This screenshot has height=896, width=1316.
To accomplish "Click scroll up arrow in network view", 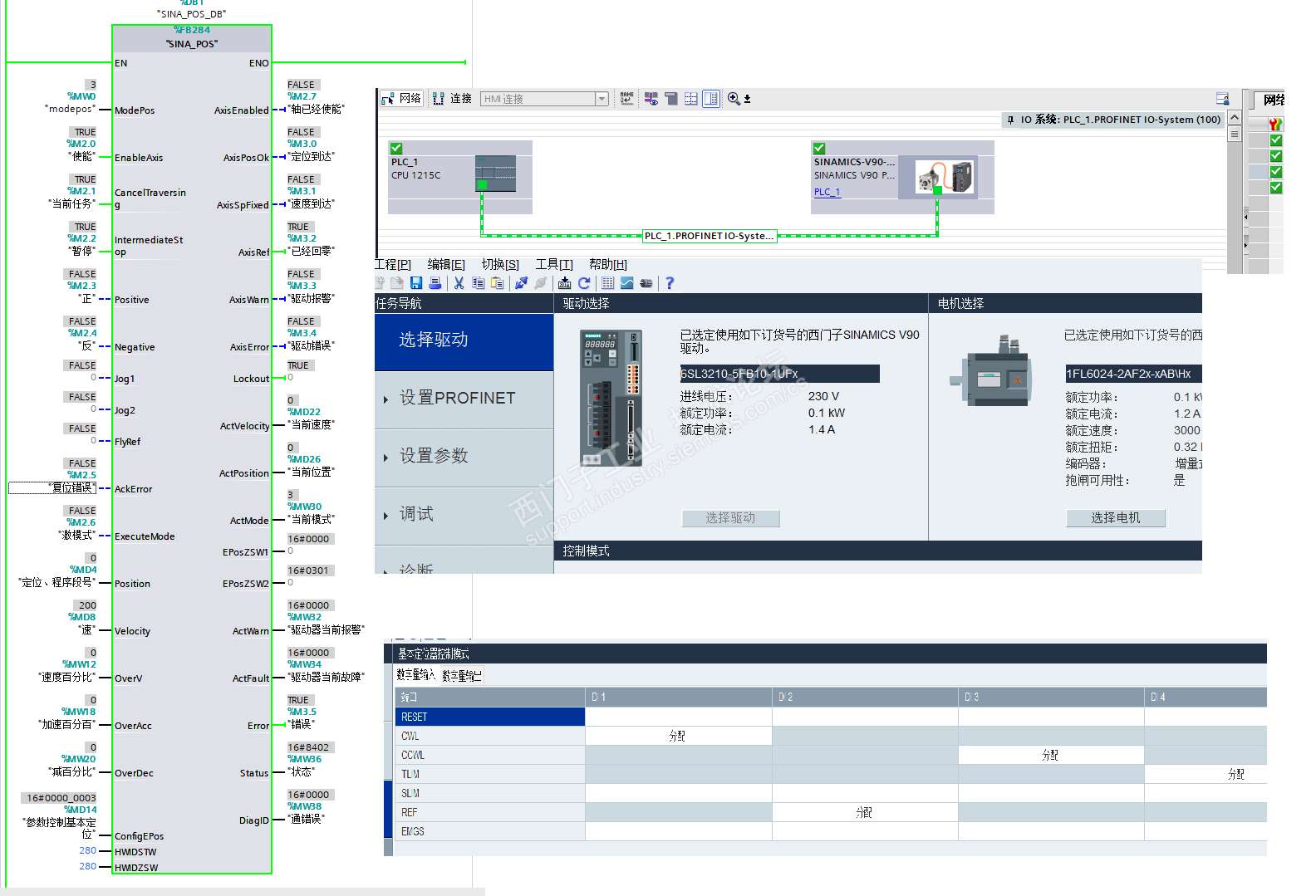I will [x=1235, y=118].
